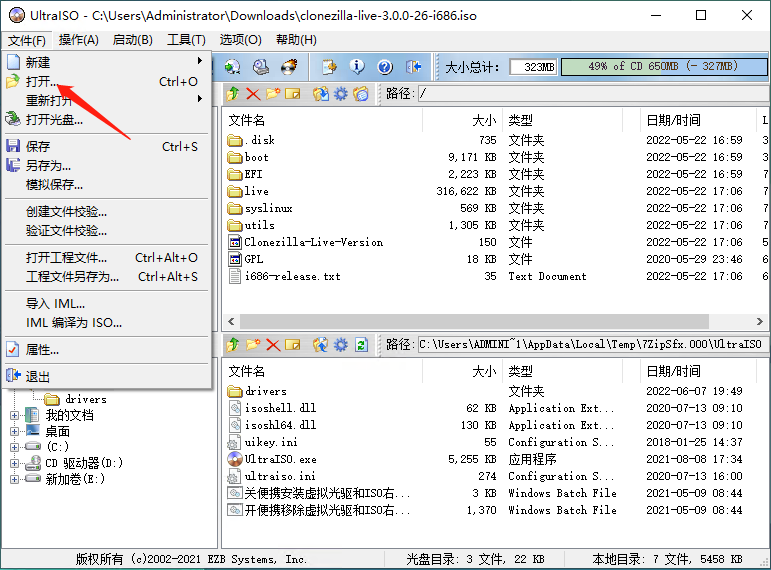Click the ISO list horizontal scrollbar right arrow
This screenshot has height=570, width=771.
pos(760,322)
